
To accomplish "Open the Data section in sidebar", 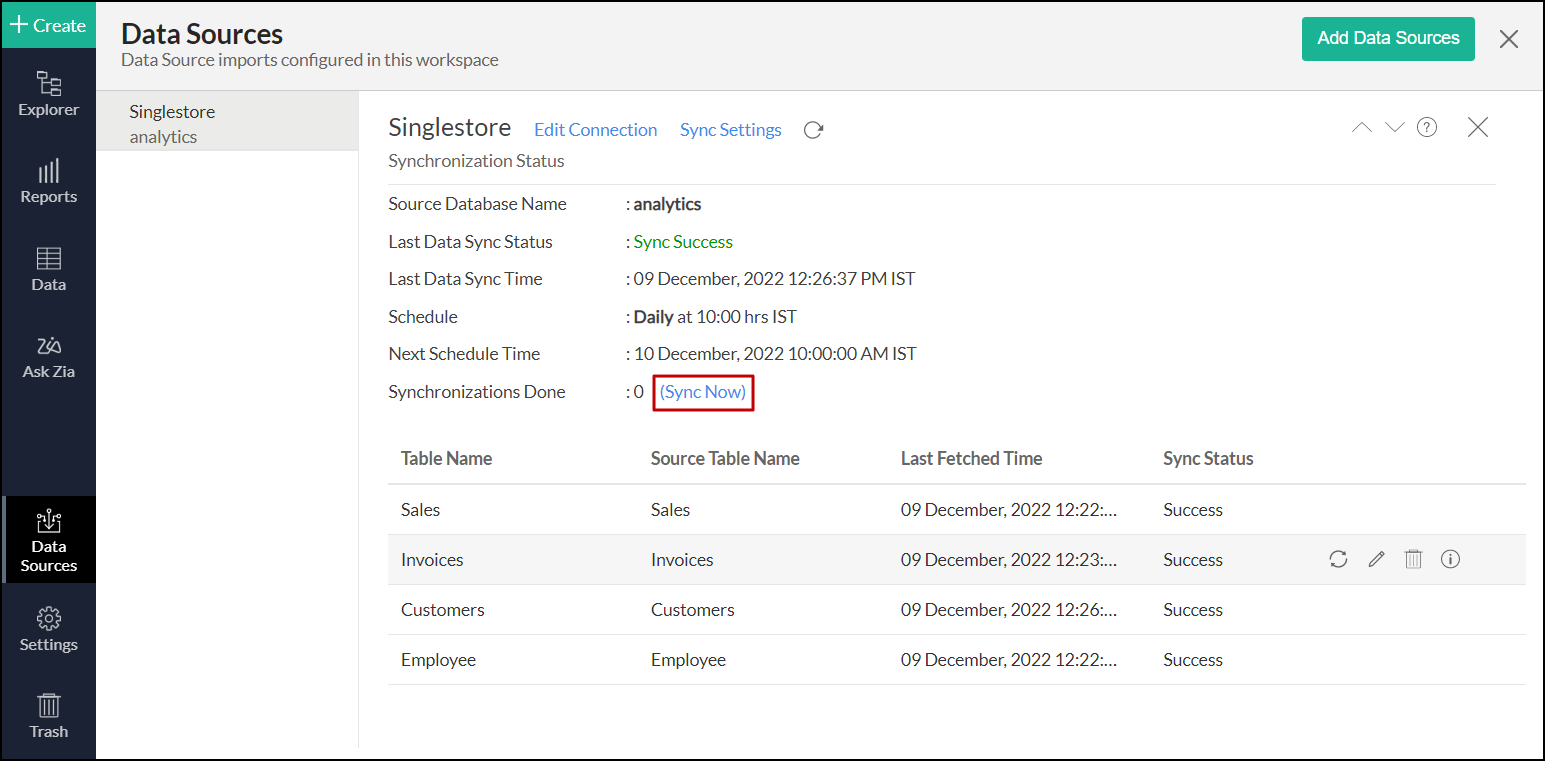I will tap(48, 269).
